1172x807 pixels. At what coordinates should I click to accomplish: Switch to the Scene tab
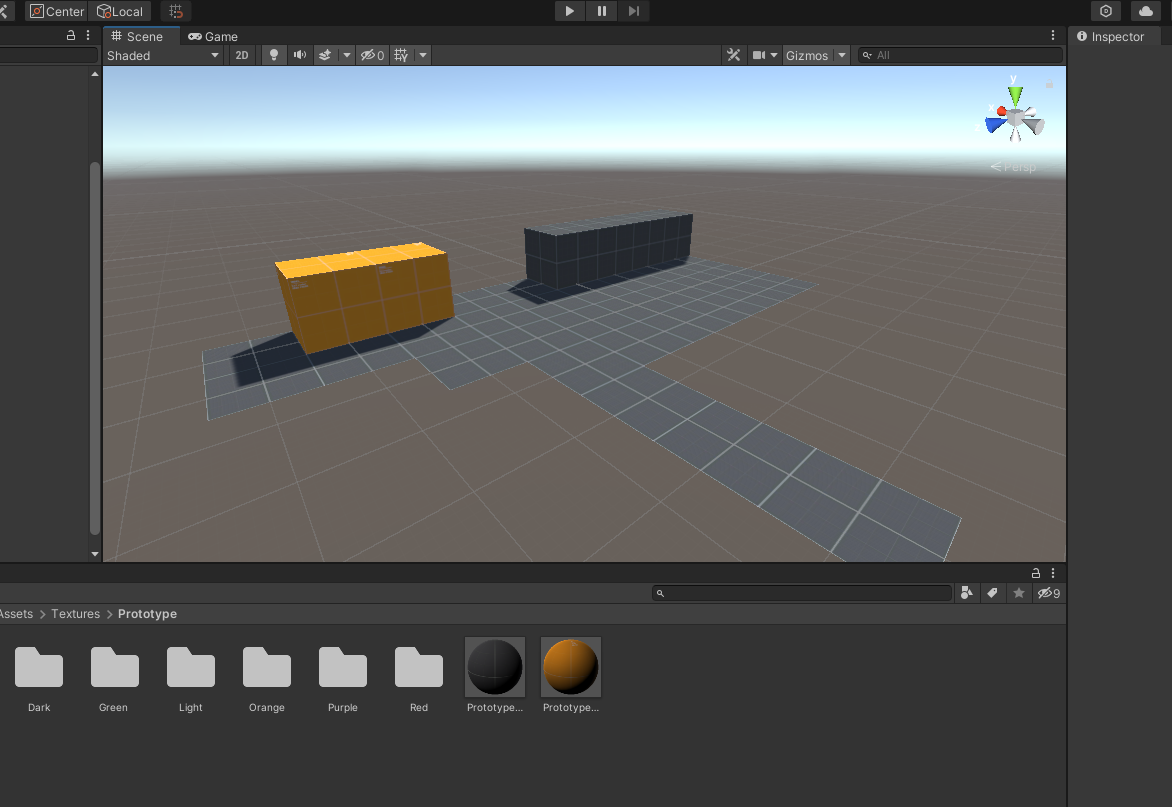(x=138, y=37)
